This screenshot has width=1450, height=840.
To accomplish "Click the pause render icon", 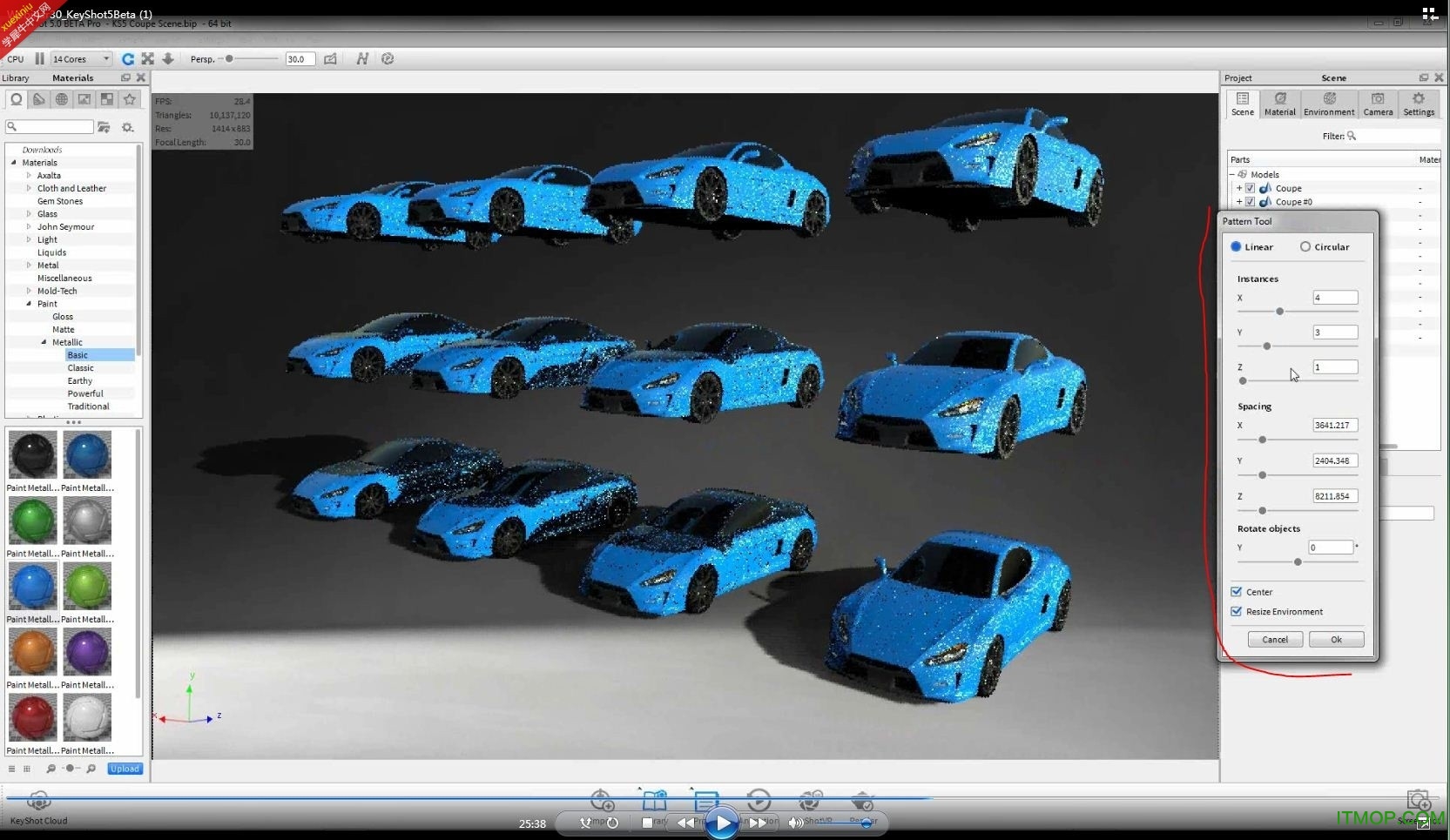I will [39, 59].
